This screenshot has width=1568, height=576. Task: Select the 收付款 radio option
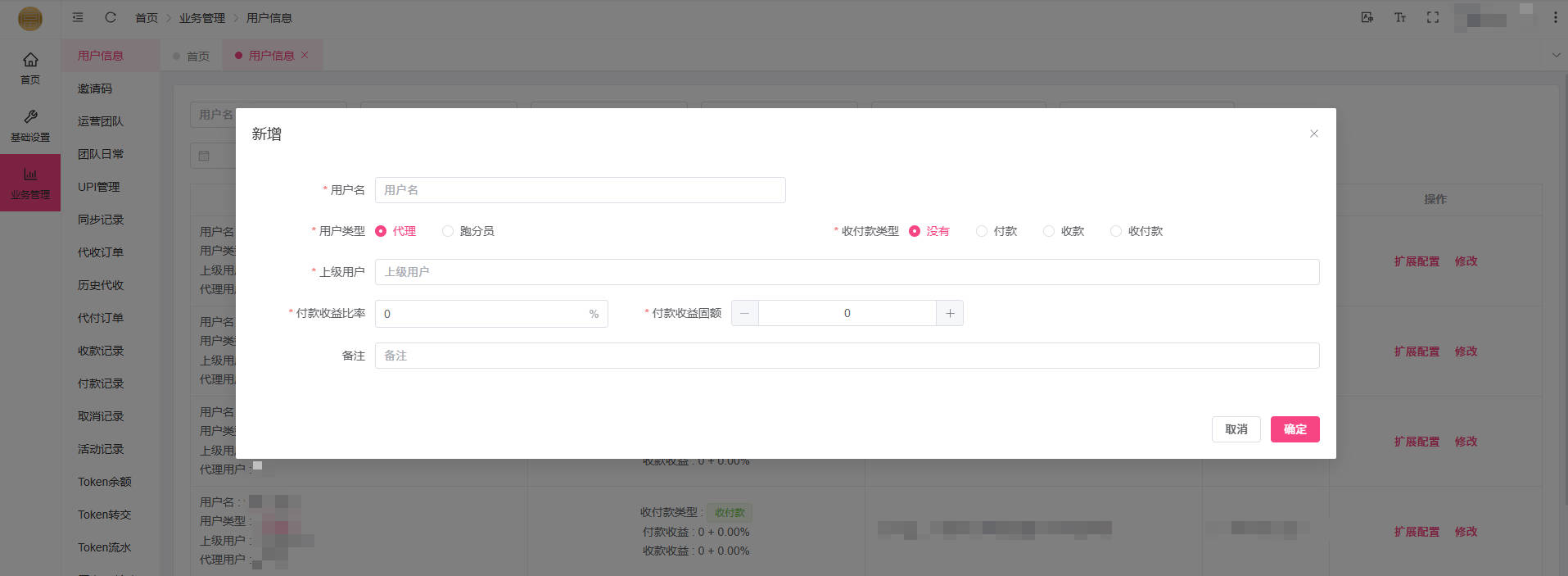1116,231
